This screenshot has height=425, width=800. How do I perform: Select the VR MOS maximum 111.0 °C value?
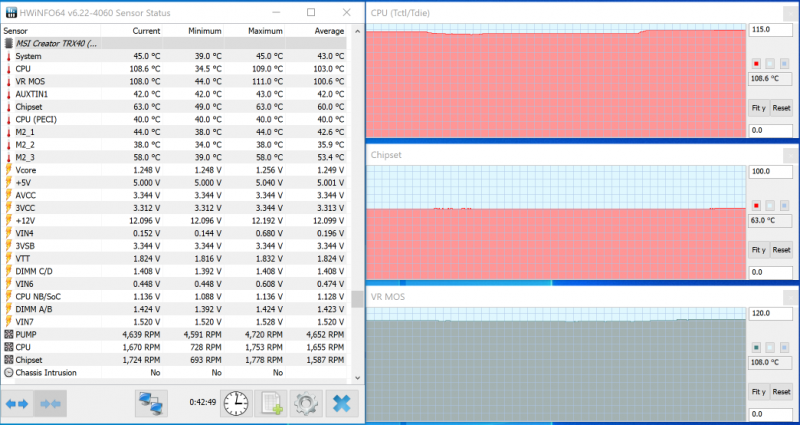[x=266, y=82]
